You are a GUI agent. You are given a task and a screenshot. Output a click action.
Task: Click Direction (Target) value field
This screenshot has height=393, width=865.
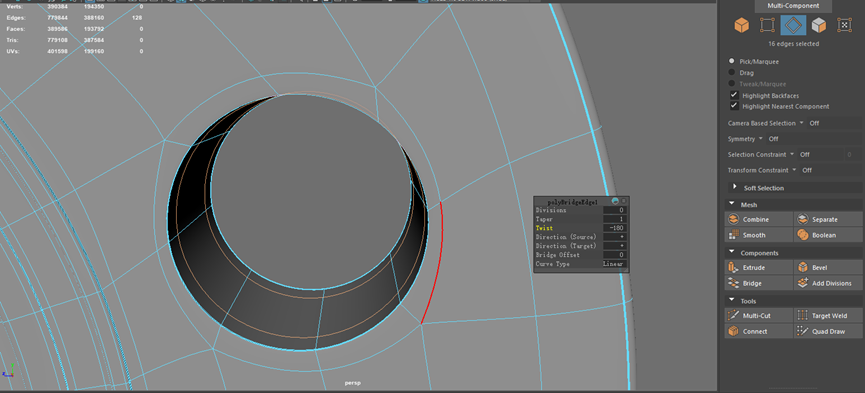(615, 246)
